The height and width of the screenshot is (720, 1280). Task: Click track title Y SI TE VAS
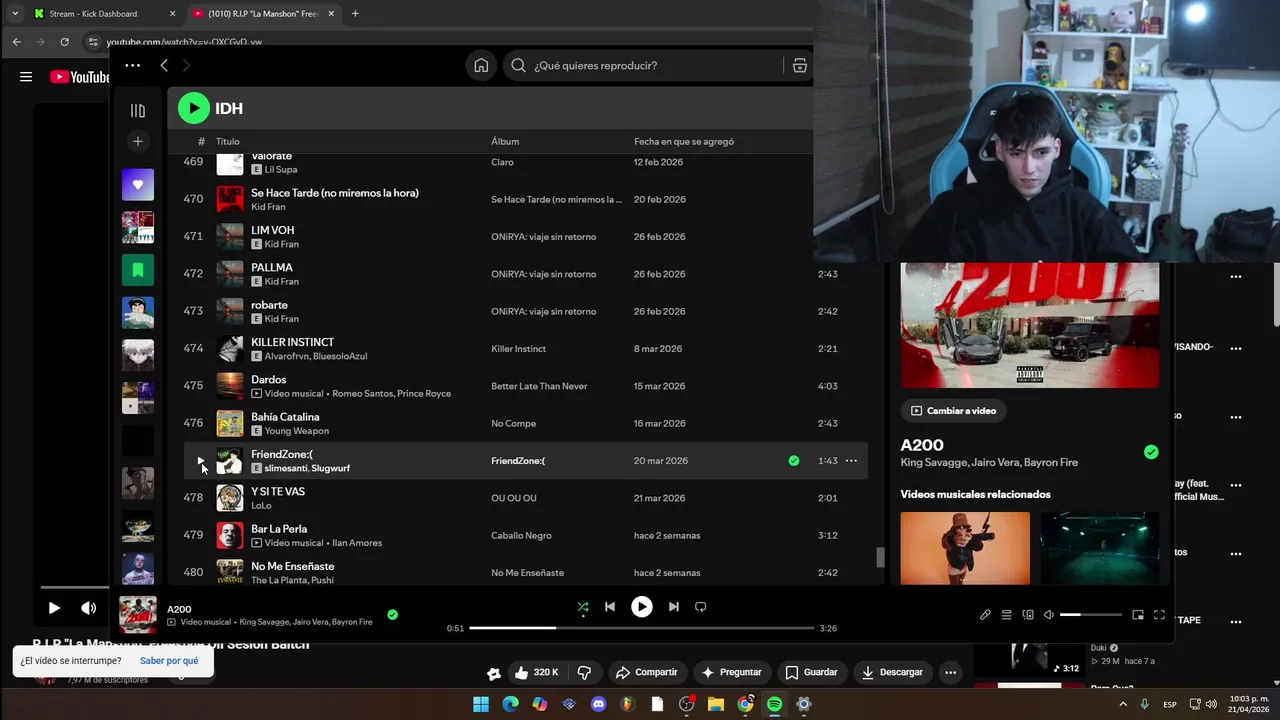pyautogui.click(x=278, y=492)
